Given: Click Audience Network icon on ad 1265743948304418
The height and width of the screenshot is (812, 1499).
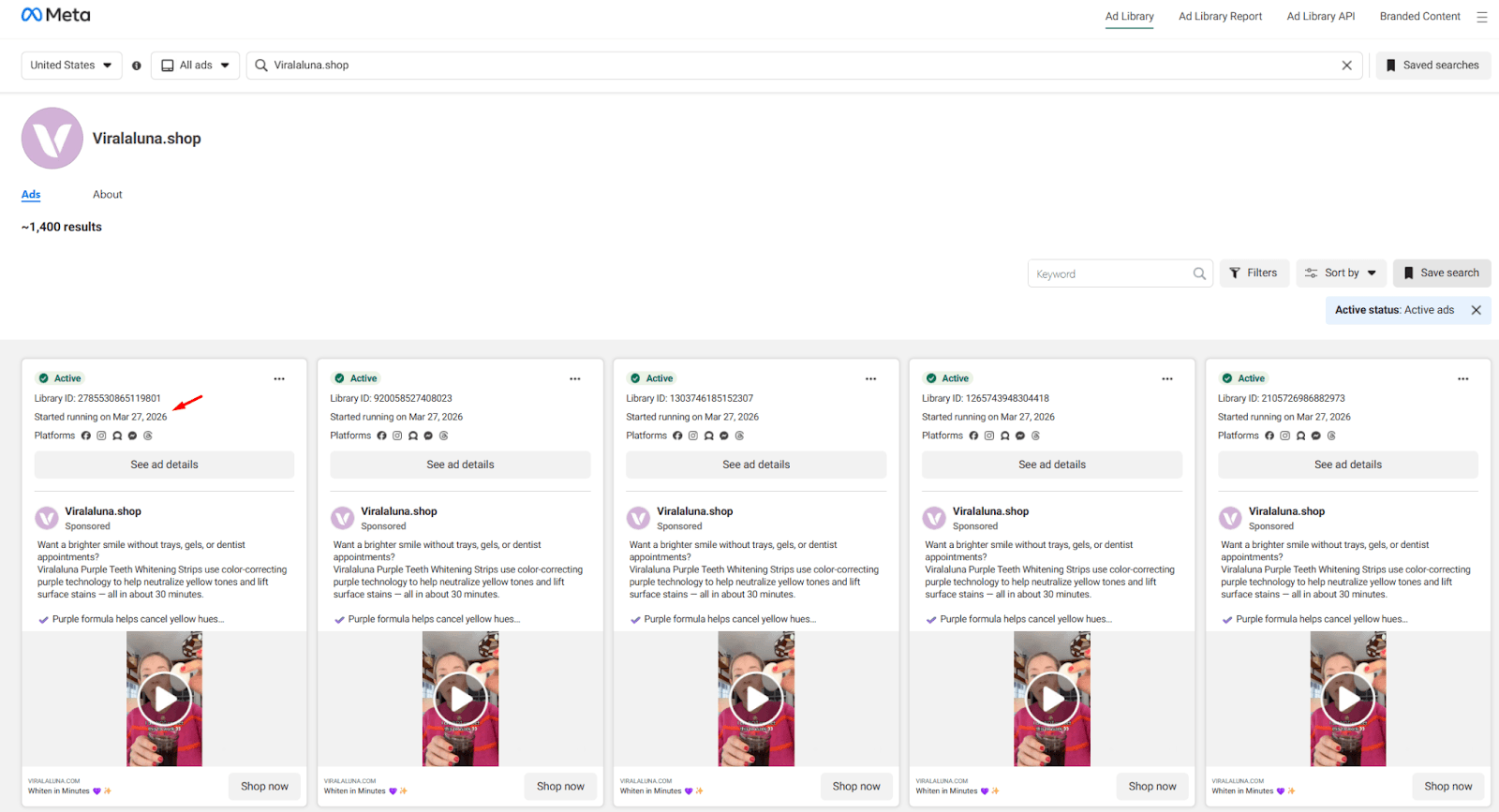Looking at the screenshot, I should 1004,436.
